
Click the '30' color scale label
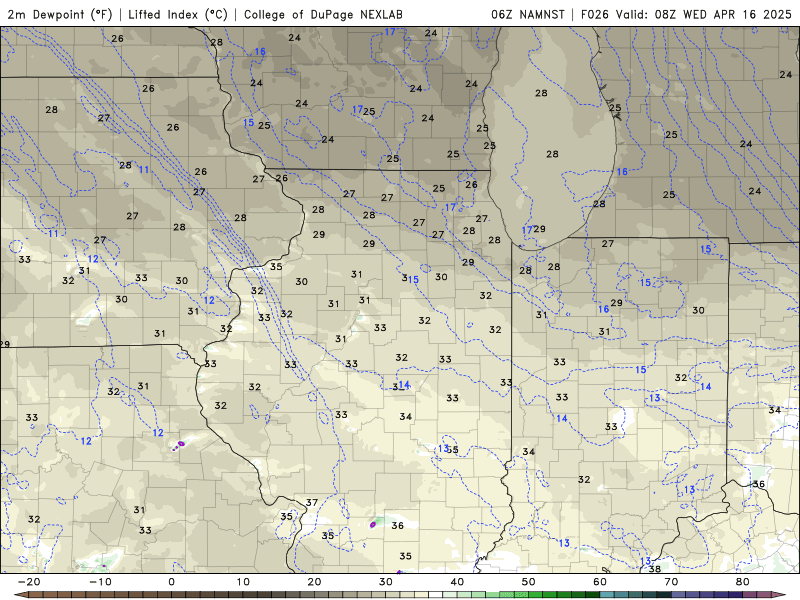pyautogui.click(x=386, y=582)
